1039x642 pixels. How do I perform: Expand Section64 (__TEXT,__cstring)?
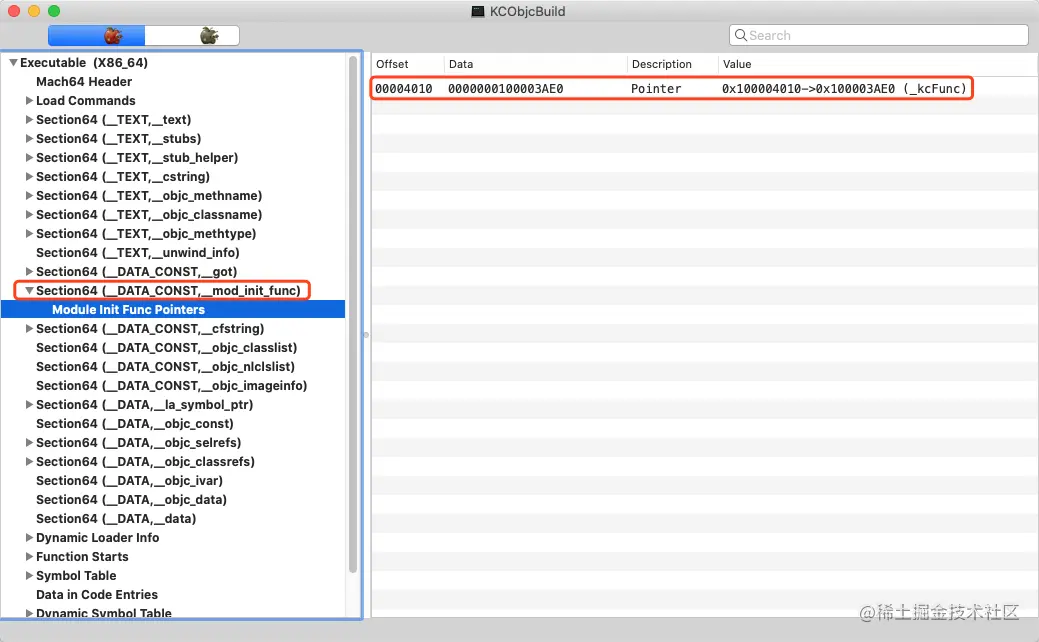point(29,176)
